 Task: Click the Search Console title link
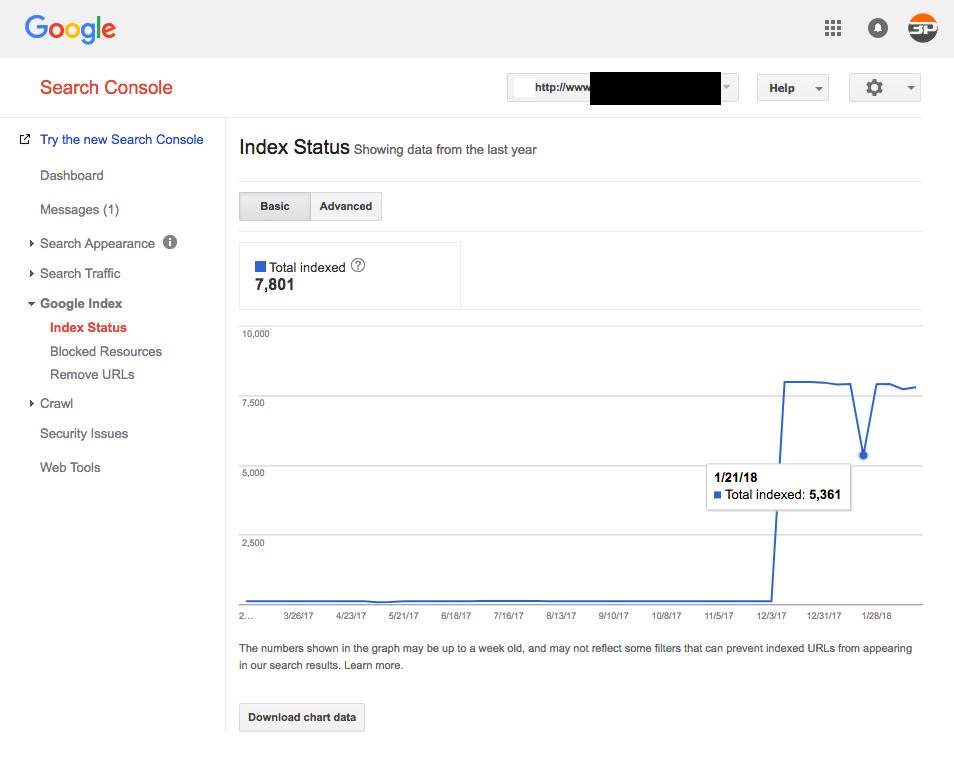[x=106, y=88]
